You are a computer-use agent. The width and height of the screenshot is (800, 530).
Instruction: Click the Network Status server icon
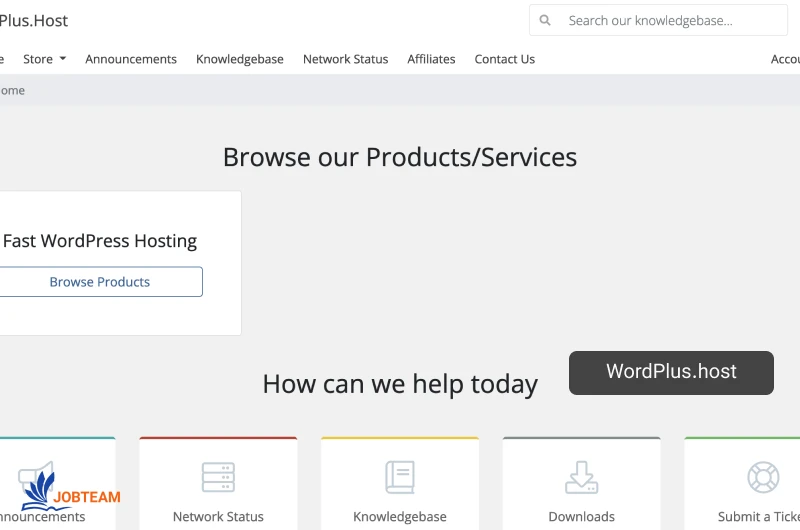pos(218,477)
